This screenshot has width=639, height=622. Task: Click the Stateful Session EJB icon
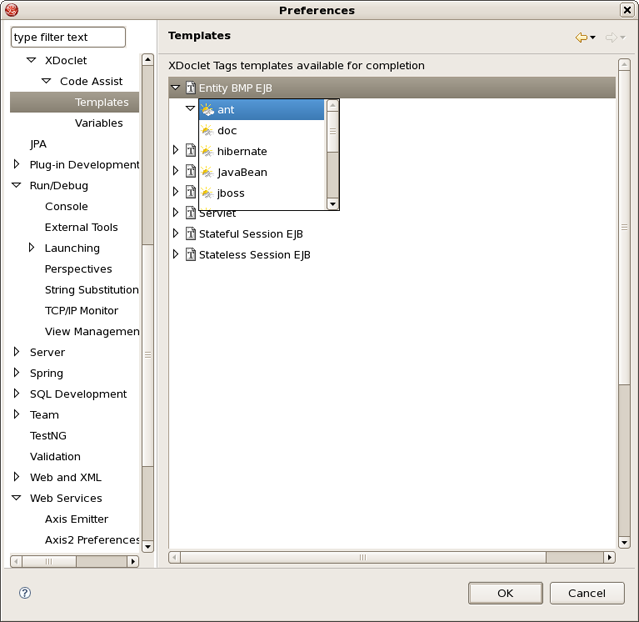[x=190, y=234]
